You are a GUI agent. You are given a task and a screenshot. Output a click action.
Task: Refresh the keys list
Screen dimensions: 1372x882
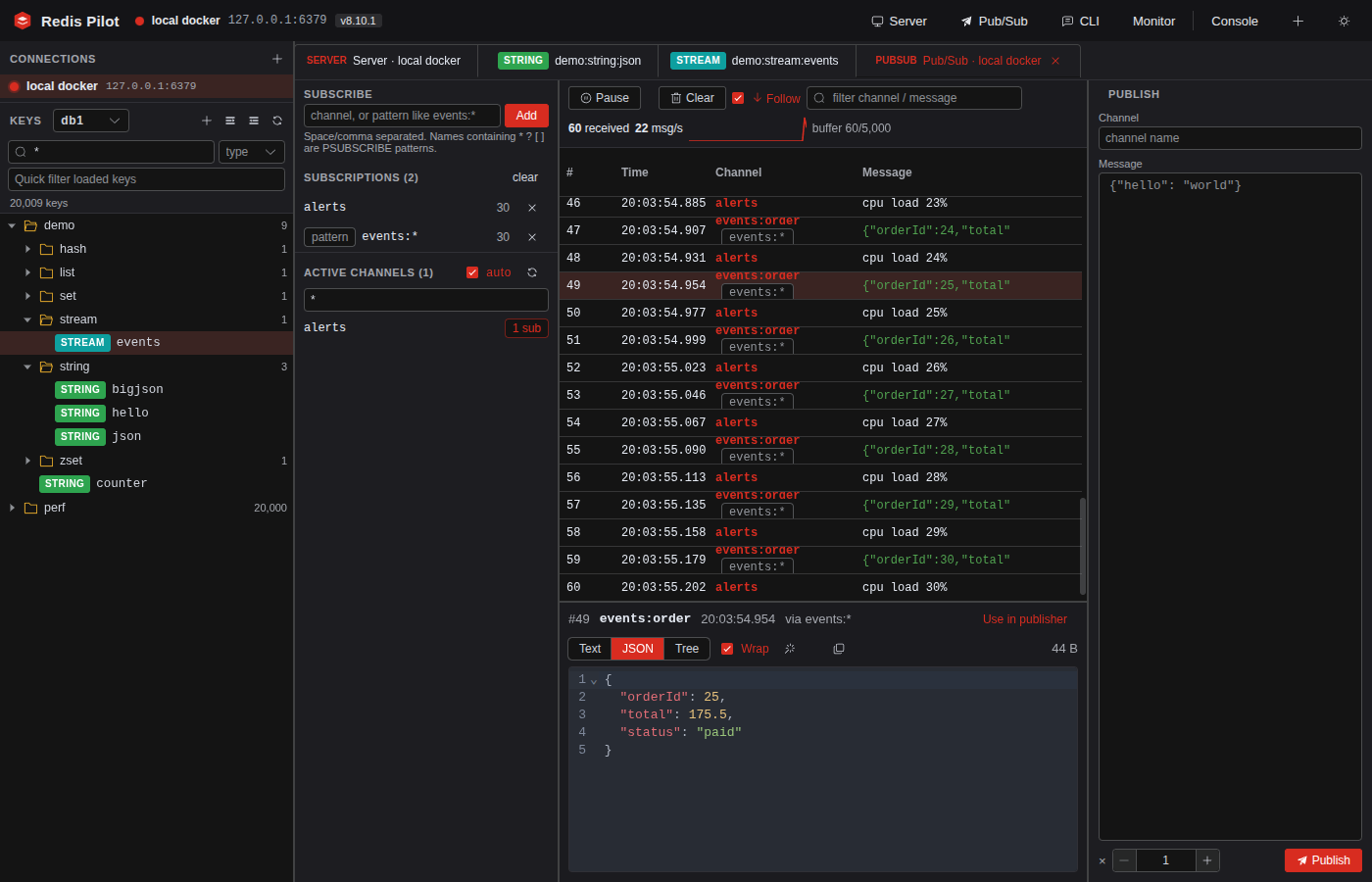tap(277, 121)
